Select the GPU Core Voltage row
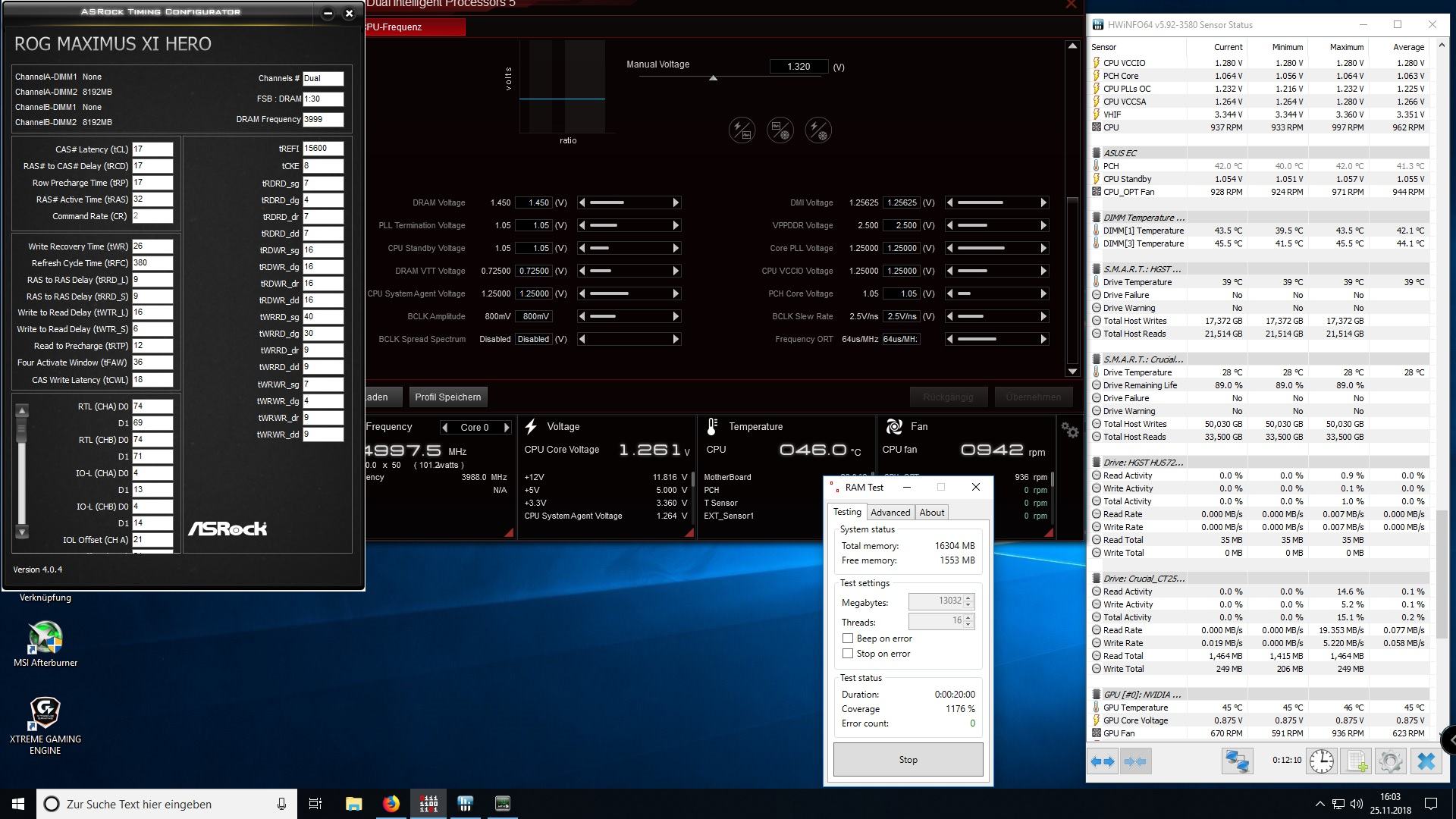Image resolution: width=1456 pixels, height=819 pixels. 1259,720
